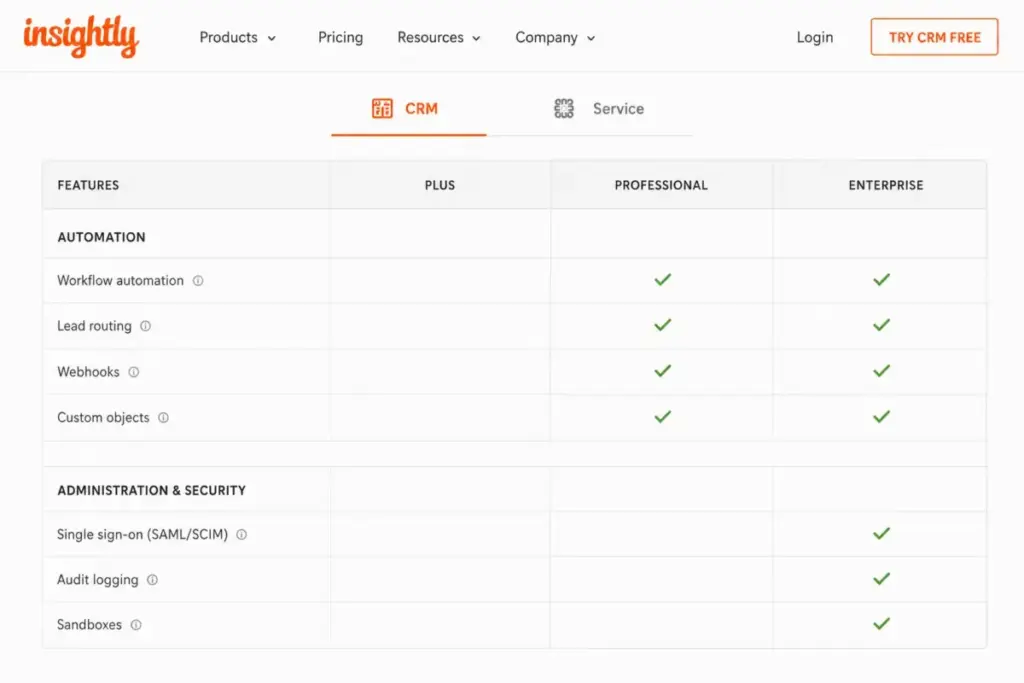Viewport: 1024px width, 683px height.
Task: Click Enterprise checkmark for Custom objects
Action: 882,417
